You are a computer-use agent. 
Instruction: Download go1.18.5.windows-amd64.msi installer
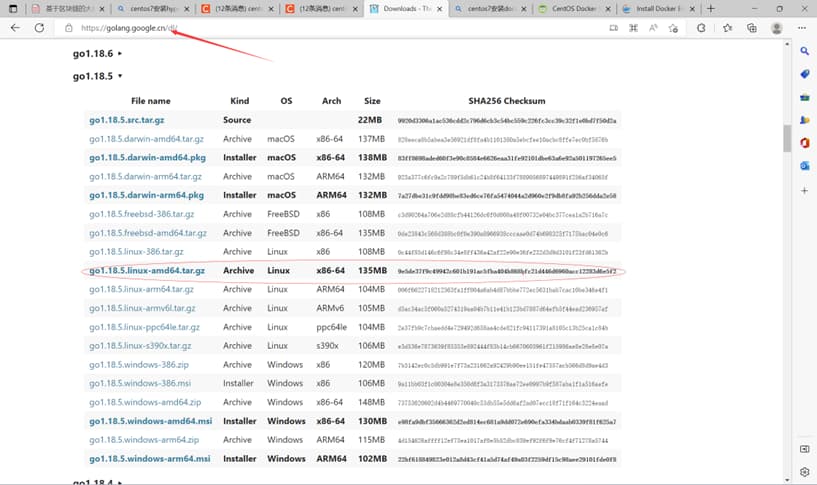coord(151,421)
